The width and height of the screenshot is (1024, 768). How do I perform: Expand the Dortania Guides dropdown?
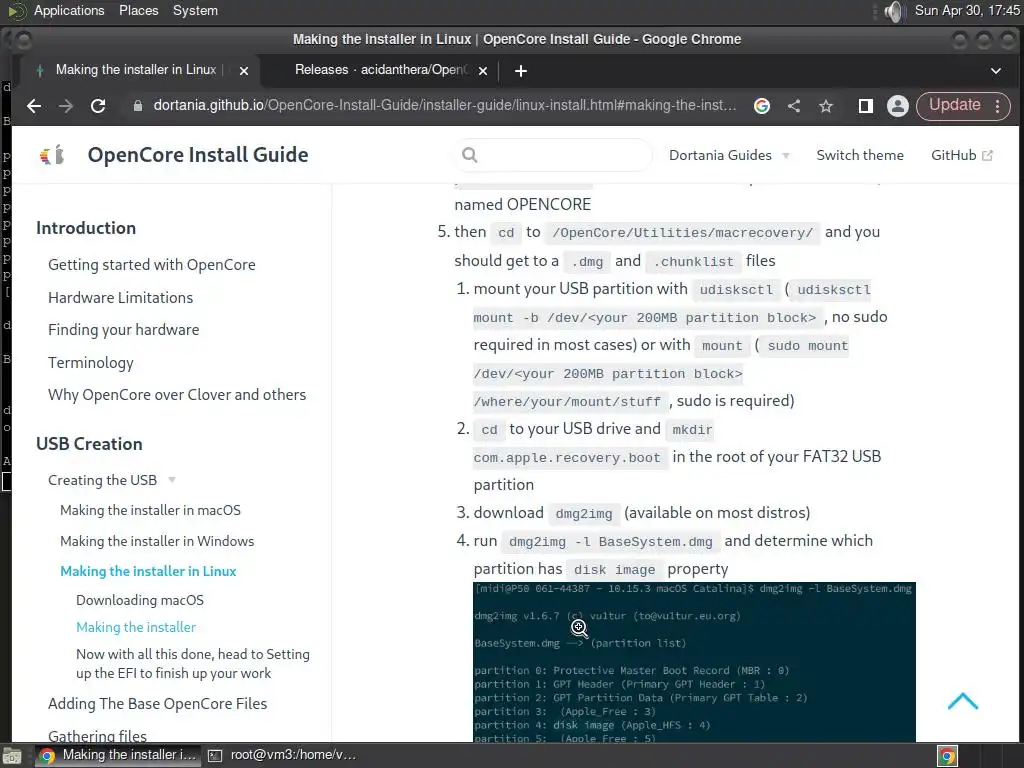click(729, 155)
